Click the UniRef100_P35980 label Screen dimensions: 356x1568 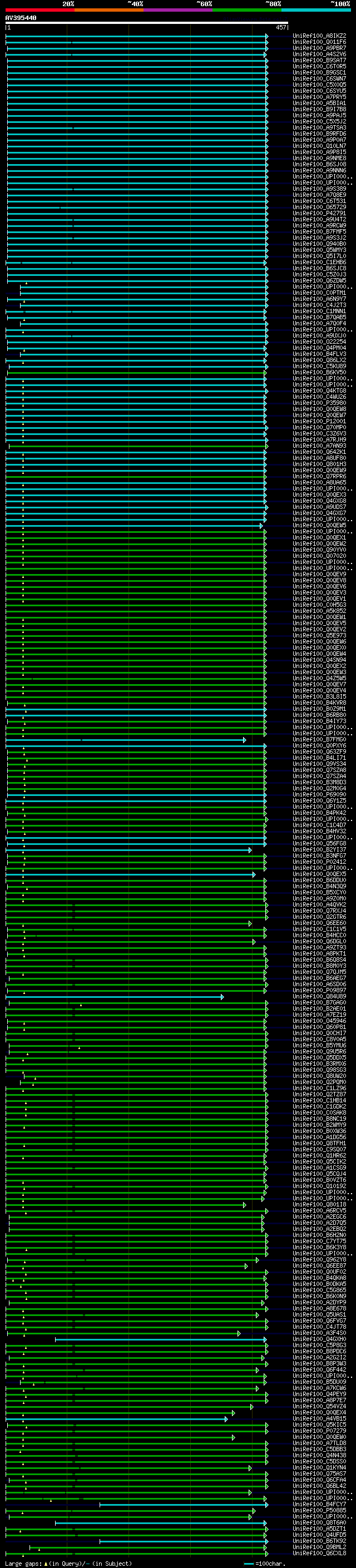click(x=319, y=403)
